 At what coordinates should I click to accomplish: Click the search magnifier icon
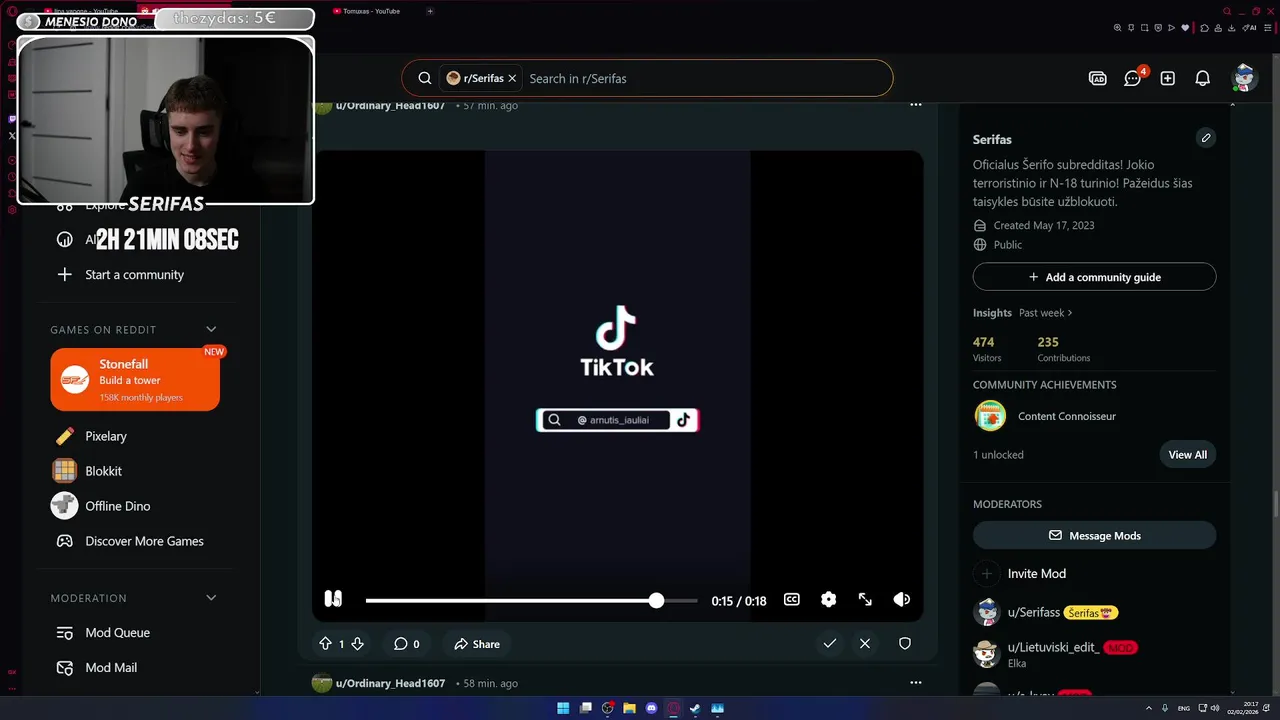[425, 78]
